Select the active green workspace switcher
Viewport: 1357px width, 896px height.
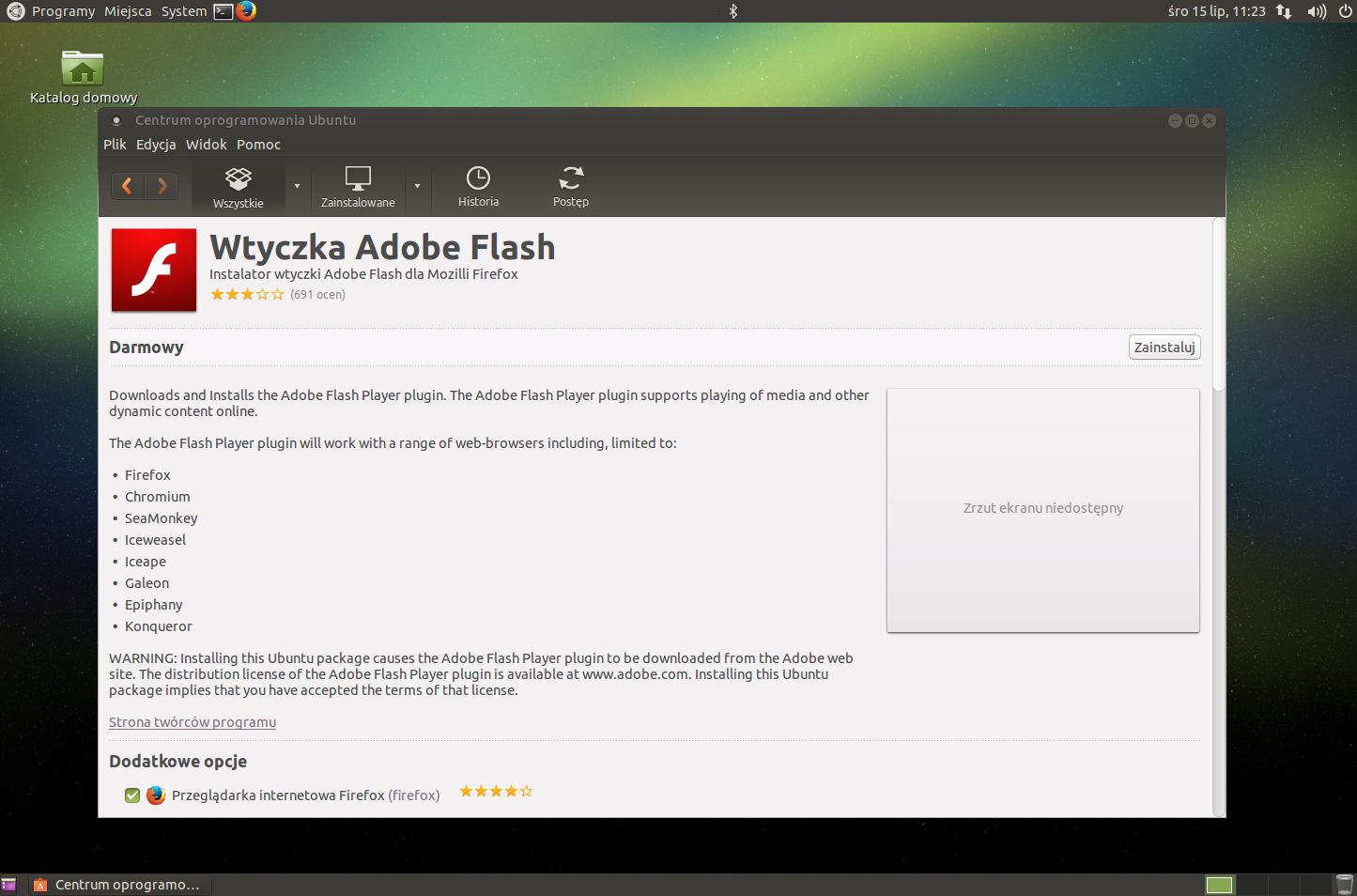click(x=1219, y=885)
